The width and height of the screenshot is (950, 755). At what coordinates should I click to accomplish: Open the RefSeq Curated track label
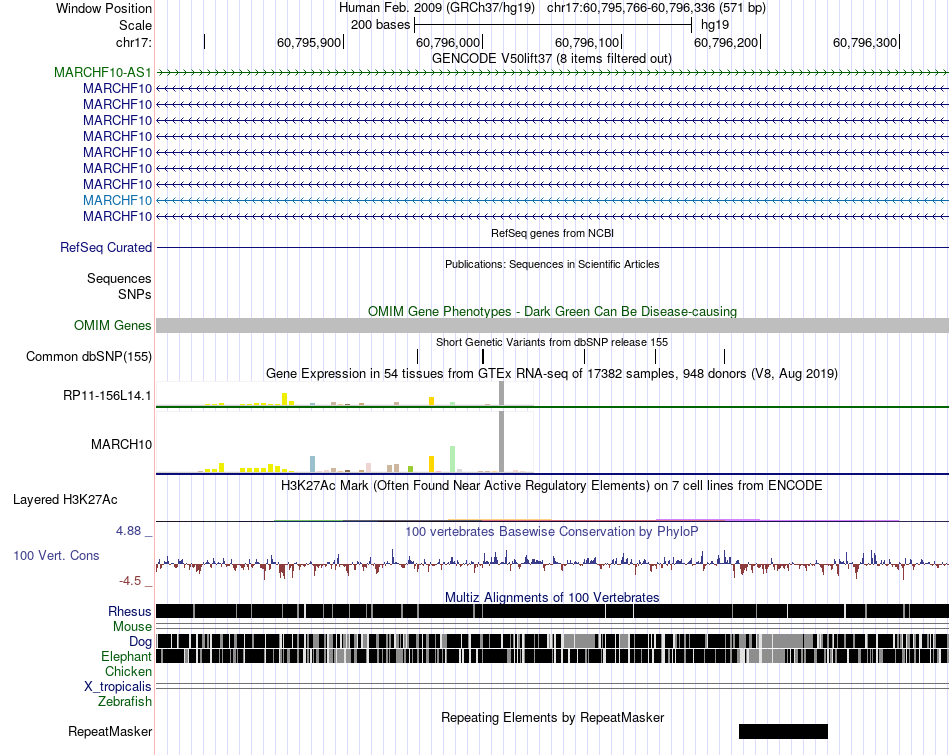(x=106, y=248)
